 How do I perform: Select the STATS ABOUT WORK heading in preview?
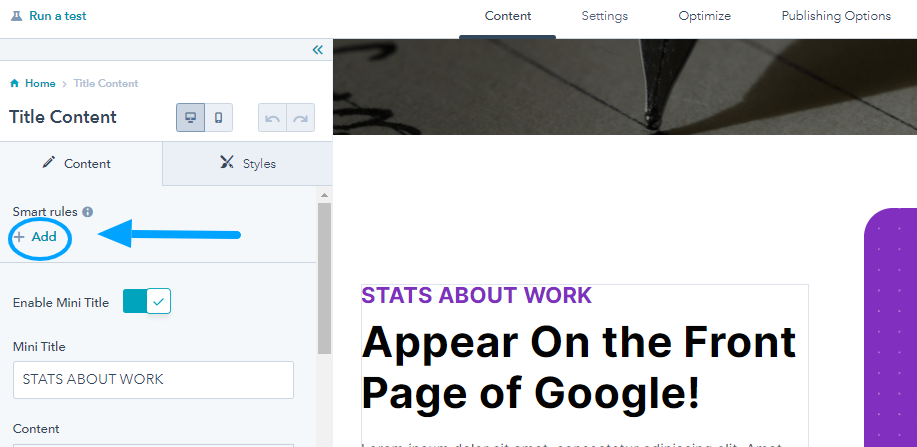(477, 295)
